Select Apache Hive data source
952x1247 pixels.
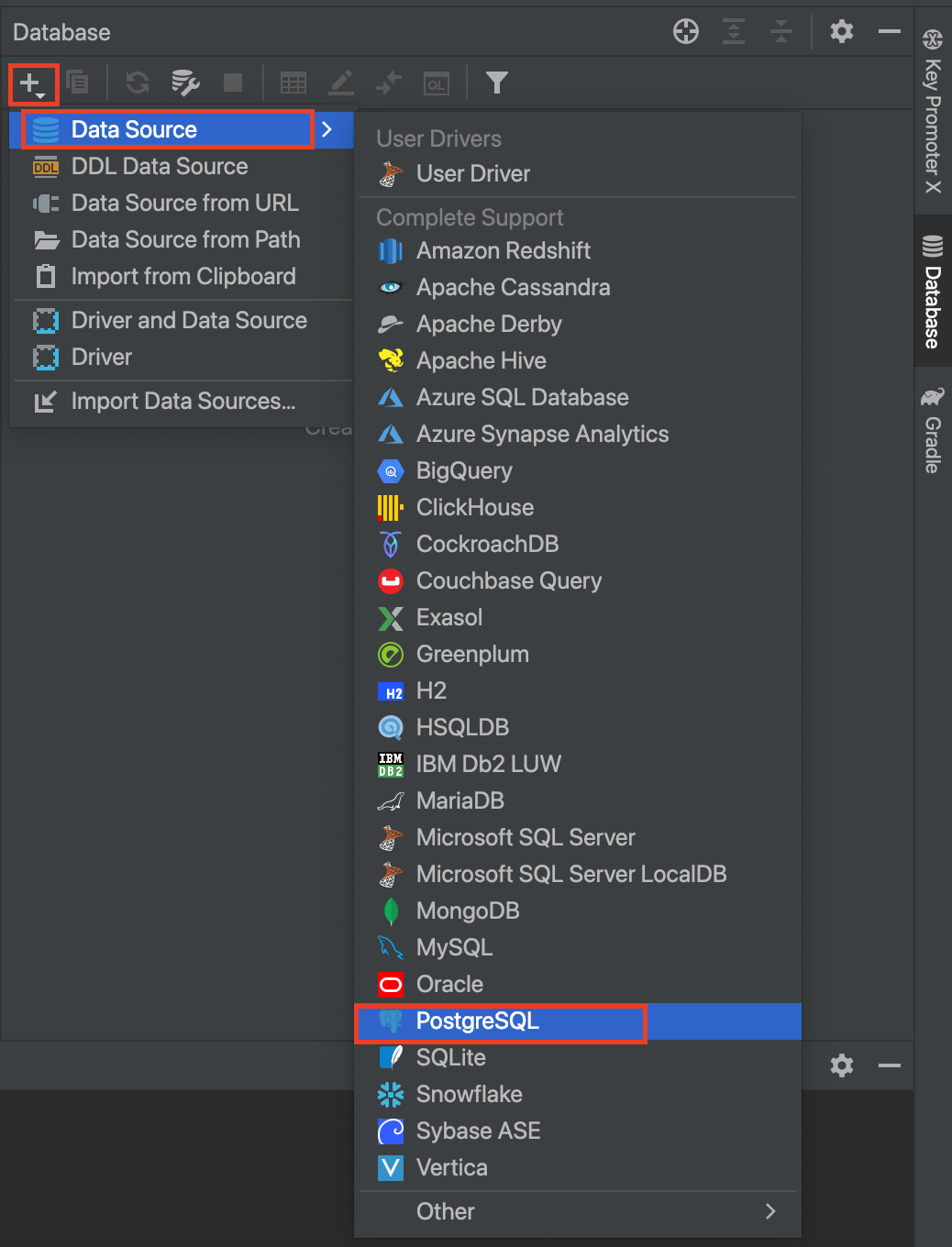tap(578, 360)
